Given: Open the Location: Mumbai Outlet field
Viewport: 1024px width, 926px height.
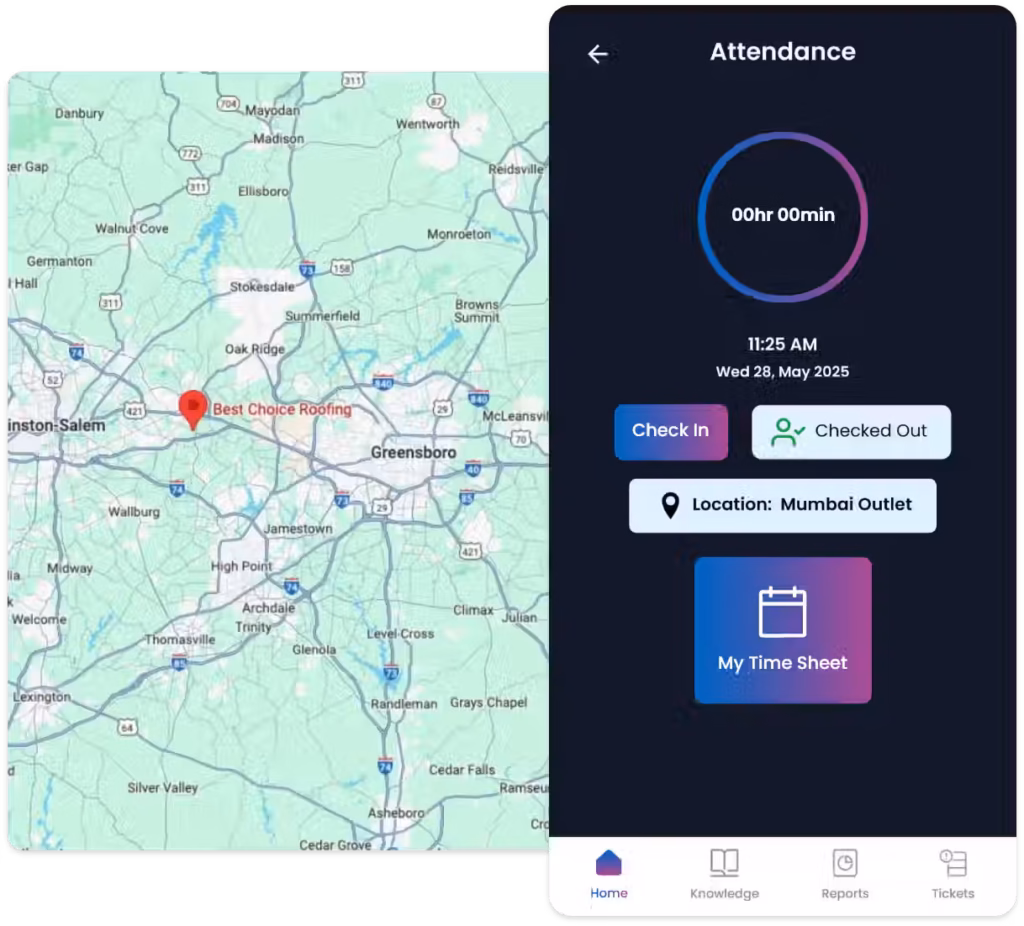Looking at the screenshot, I should coord(782,505).
